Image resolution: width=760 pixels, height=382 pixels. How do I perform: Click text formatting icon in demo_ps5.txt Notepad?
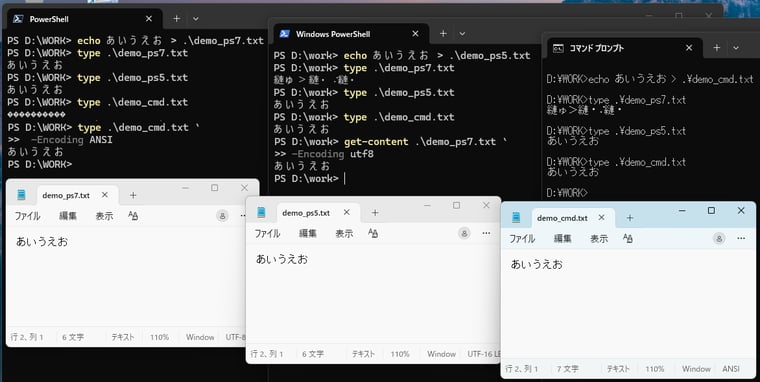pyautogui.click(x=373, y=233)
